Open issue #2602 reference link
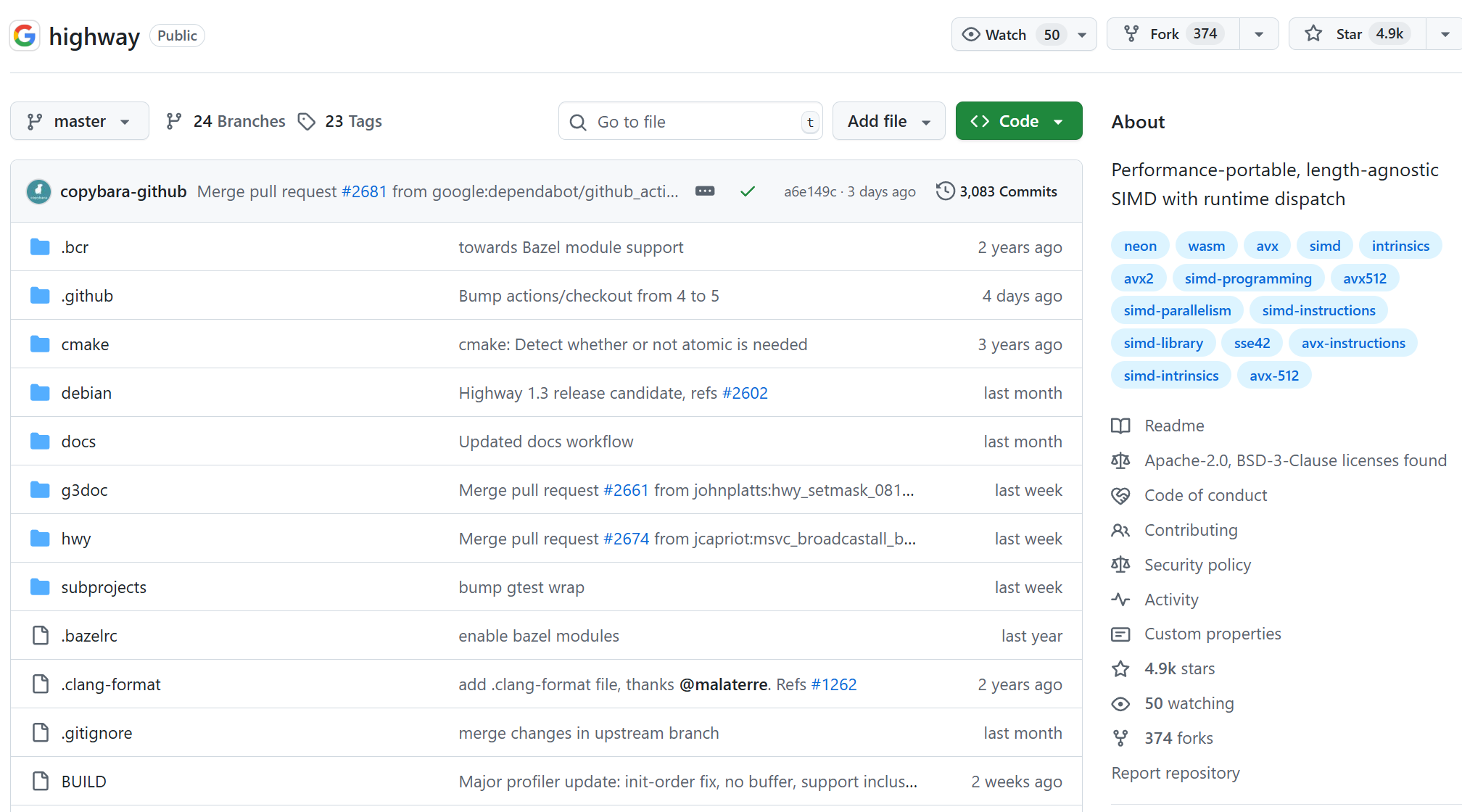 point(745,393)
